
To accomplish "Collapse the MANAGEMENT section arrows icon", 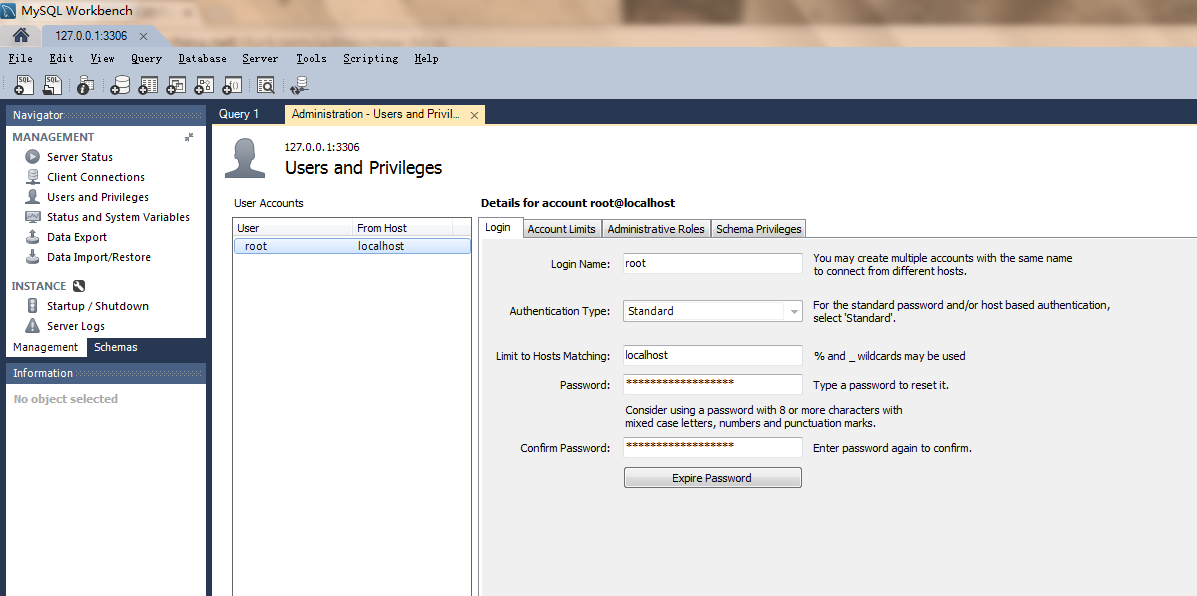I will tap(189, 137).
